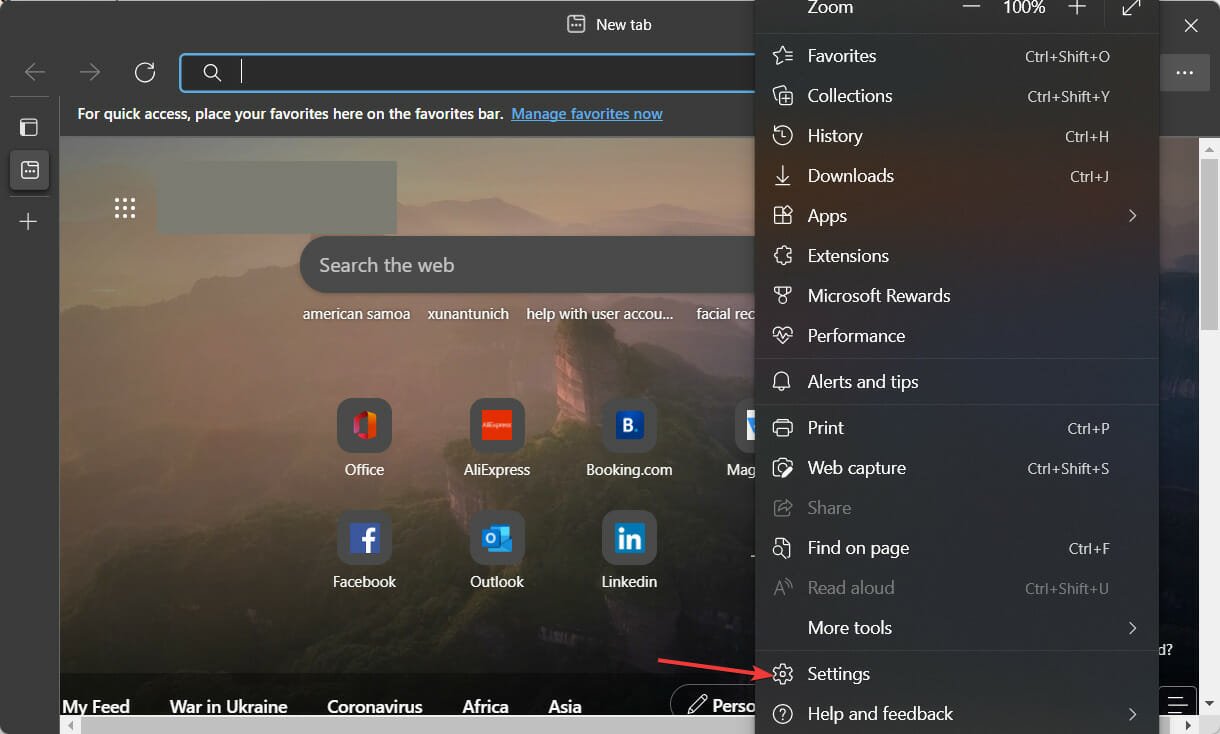Use Find on page
1220x734 pixels.
pos(858,547)
